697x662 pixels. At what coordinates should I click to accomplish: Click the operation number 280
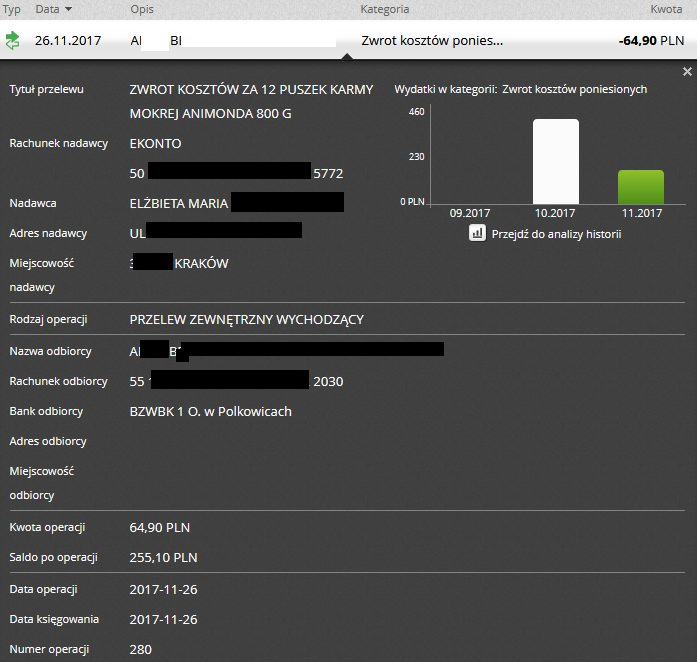coord(141,650)
